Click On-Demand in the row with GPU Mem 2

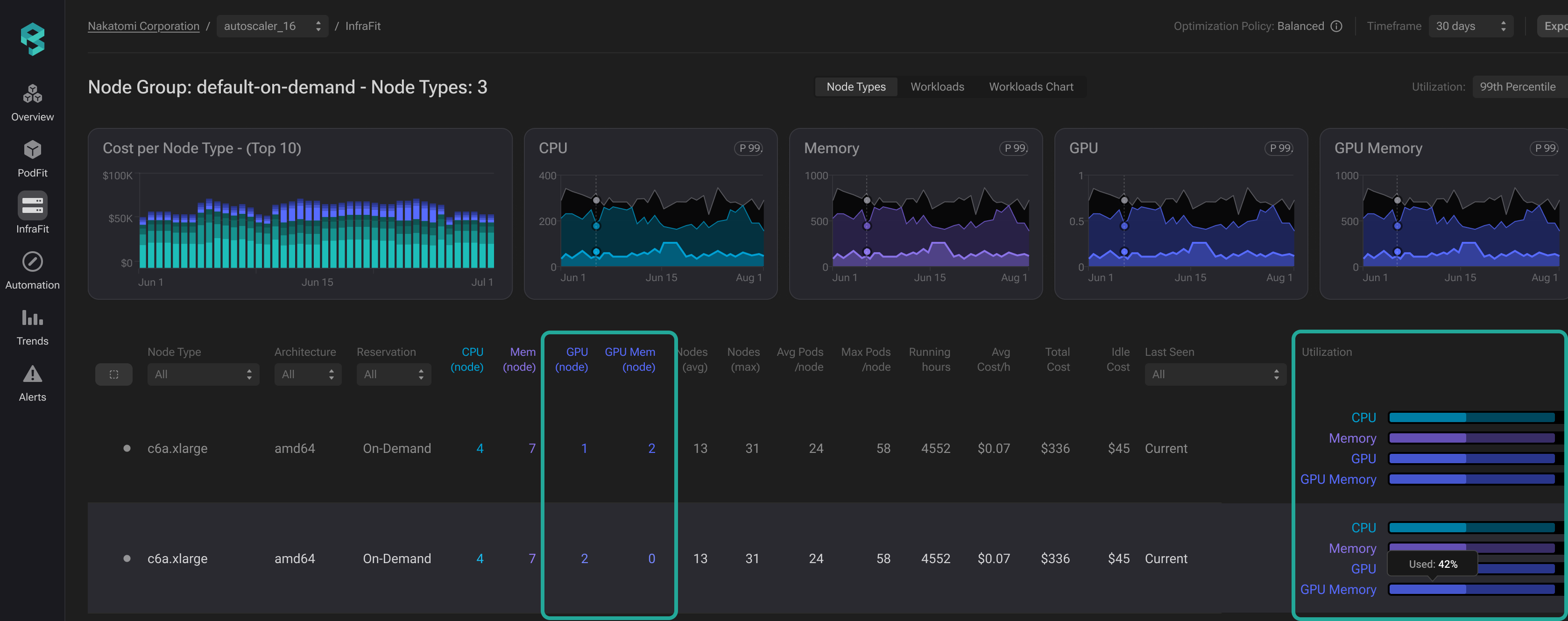397,449
